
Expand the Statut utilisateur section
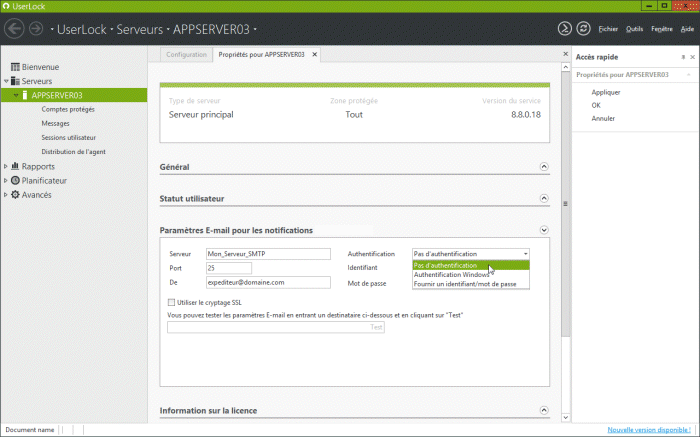[544, 198]
